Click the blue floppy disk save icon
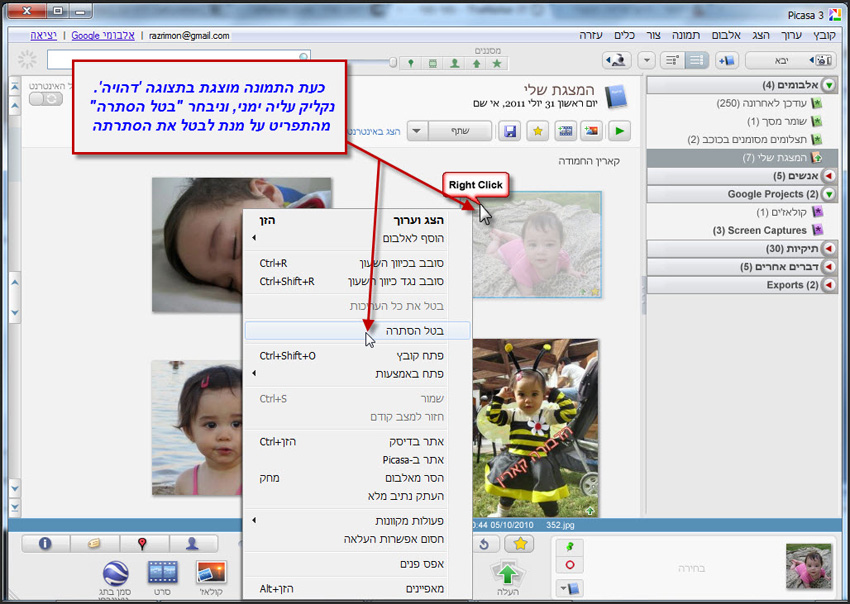Viewport: 850px width, 604px height. (x=510, y=131)
